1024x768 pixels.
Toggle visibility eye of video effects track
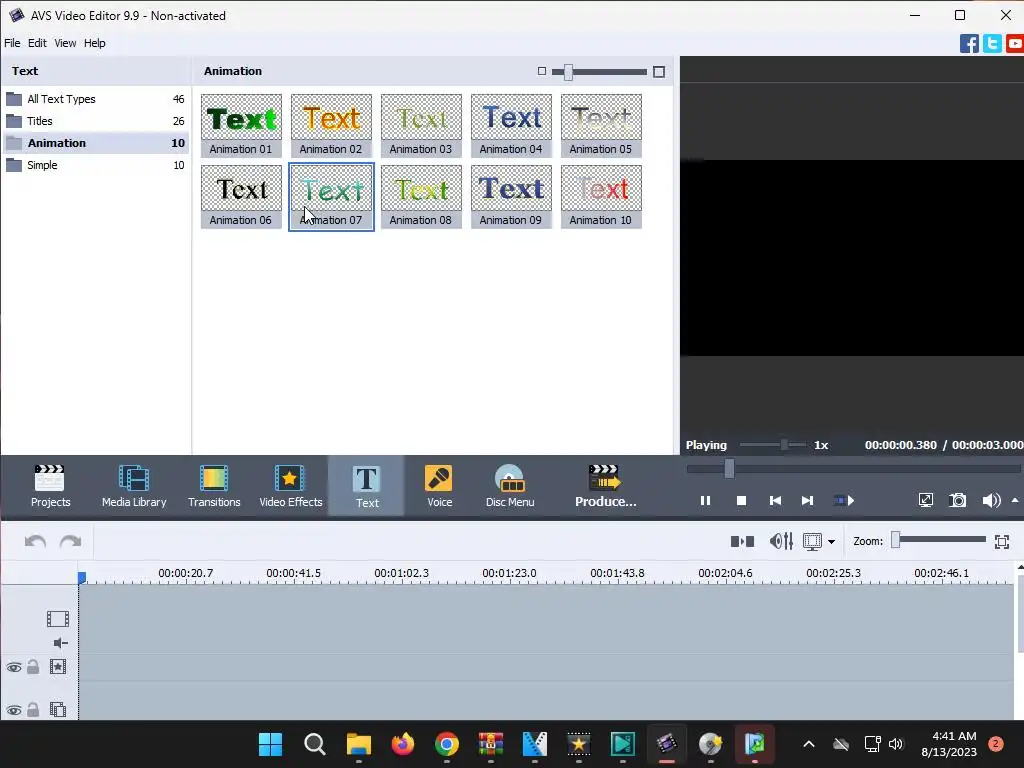[14, 667]
